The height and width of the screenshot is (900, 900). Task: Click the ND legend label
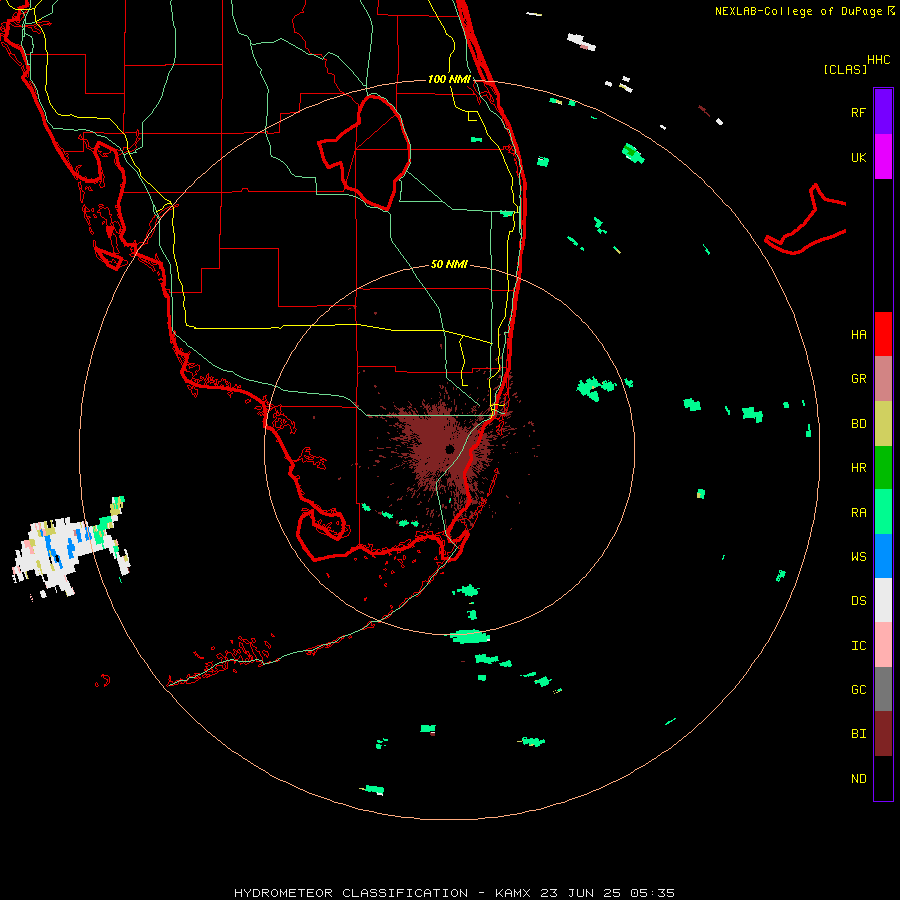858,779
